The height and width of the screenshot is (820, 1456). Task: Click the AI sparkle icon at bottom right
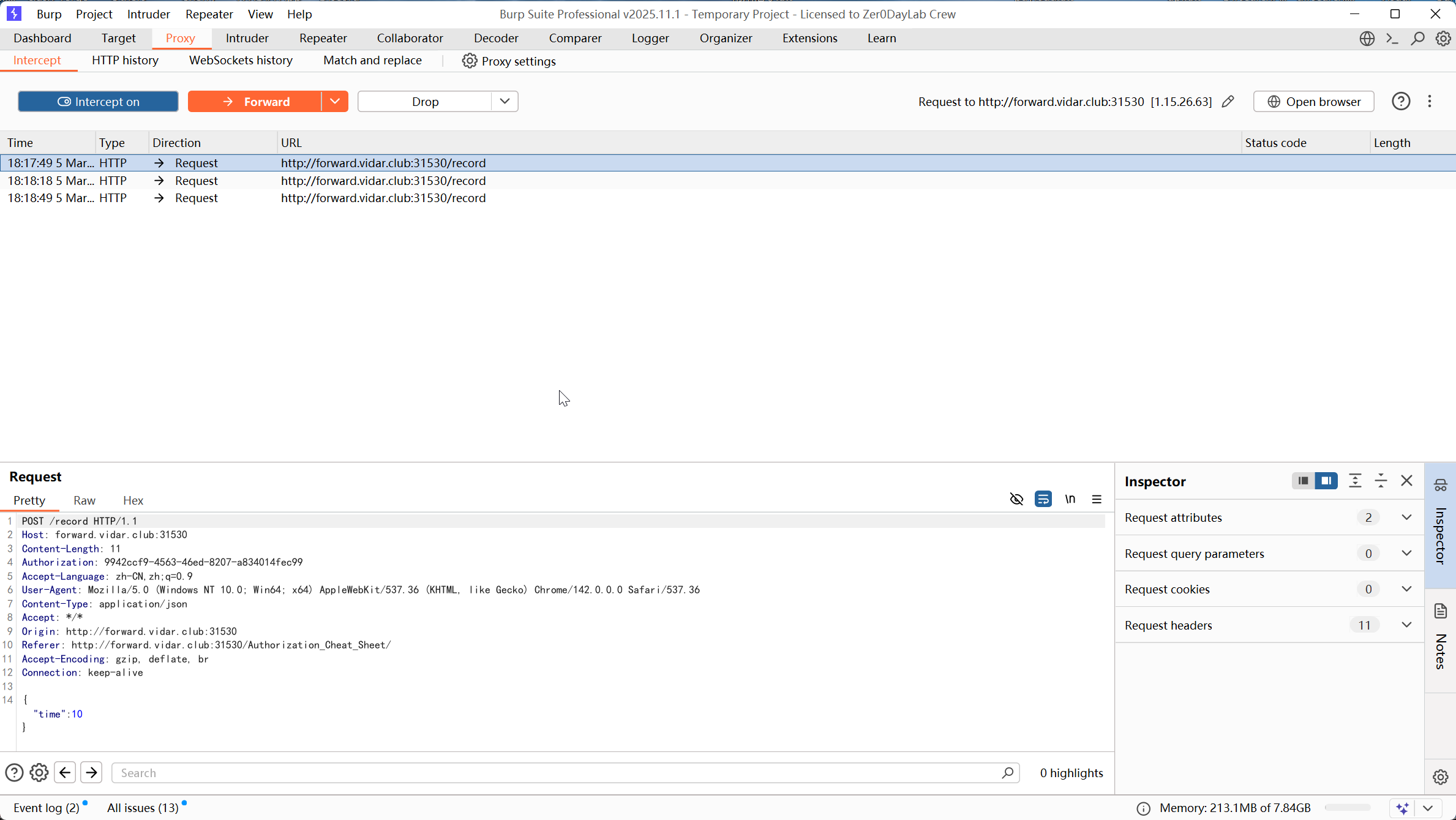click(1403, 808)
